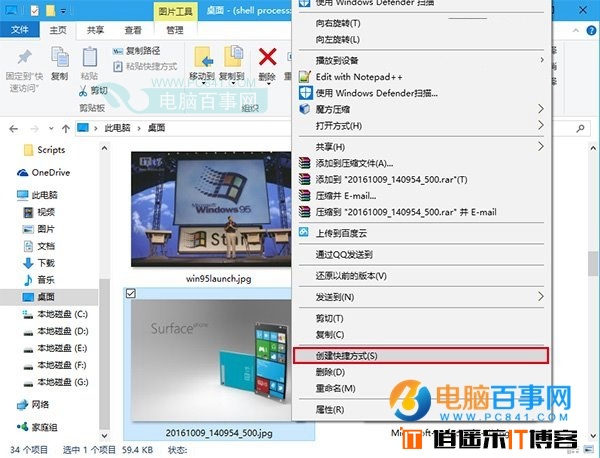The height and width of the screenshot is (458, 600).
Task: Select the Surface phone image thumbnail
Action: tap(211, 360)
